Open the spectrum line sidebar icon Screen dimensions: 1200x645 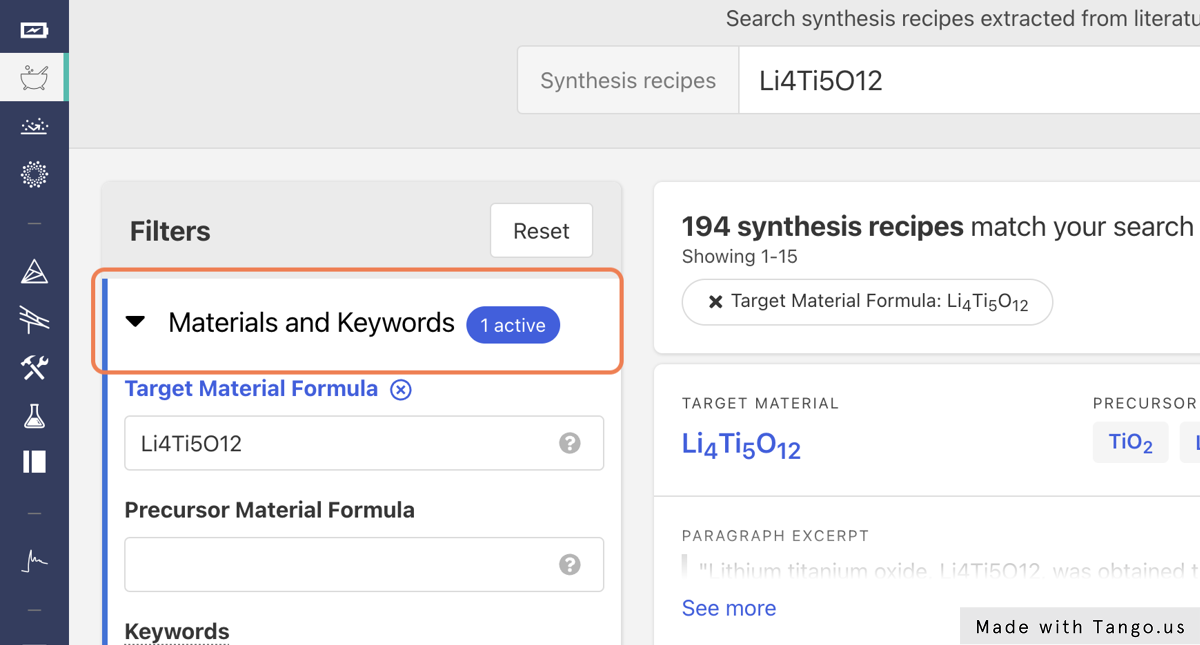(x=34, y=560)
